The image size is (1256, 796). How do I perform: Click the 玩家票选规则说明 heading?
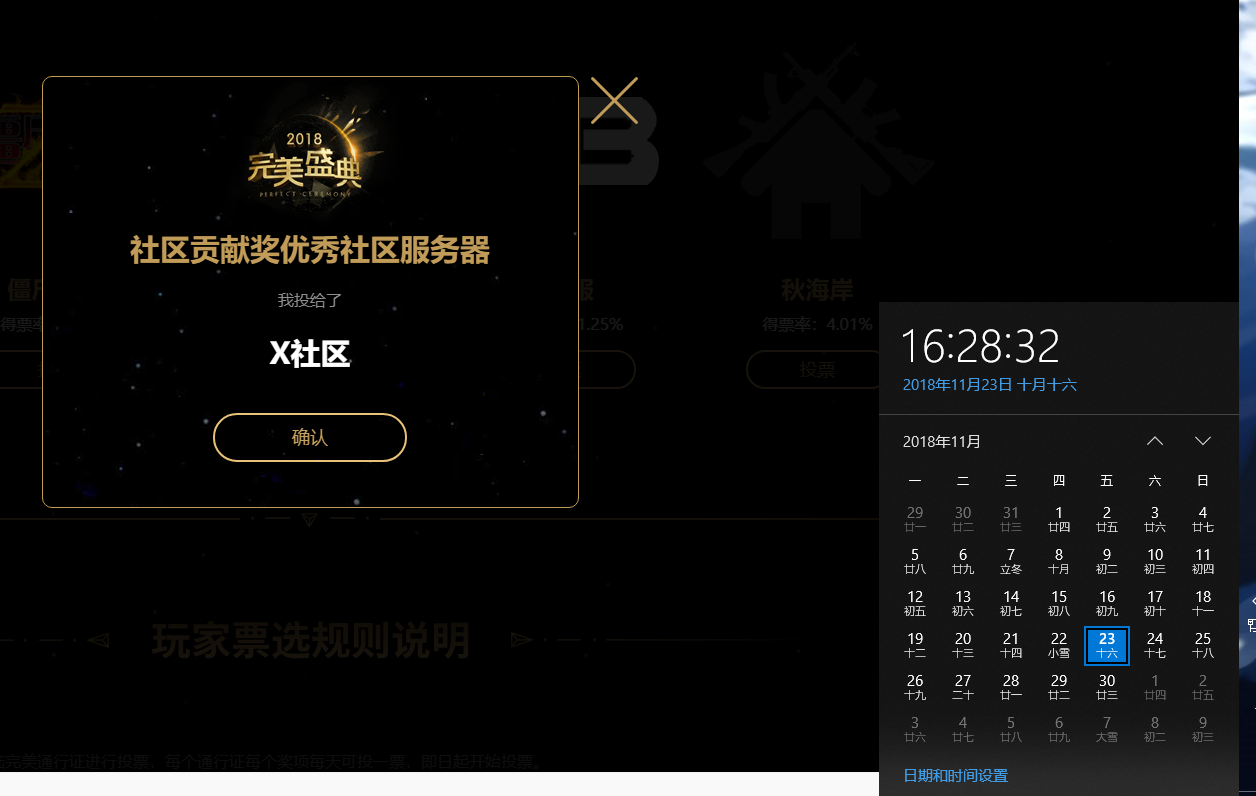pos(310,640)
